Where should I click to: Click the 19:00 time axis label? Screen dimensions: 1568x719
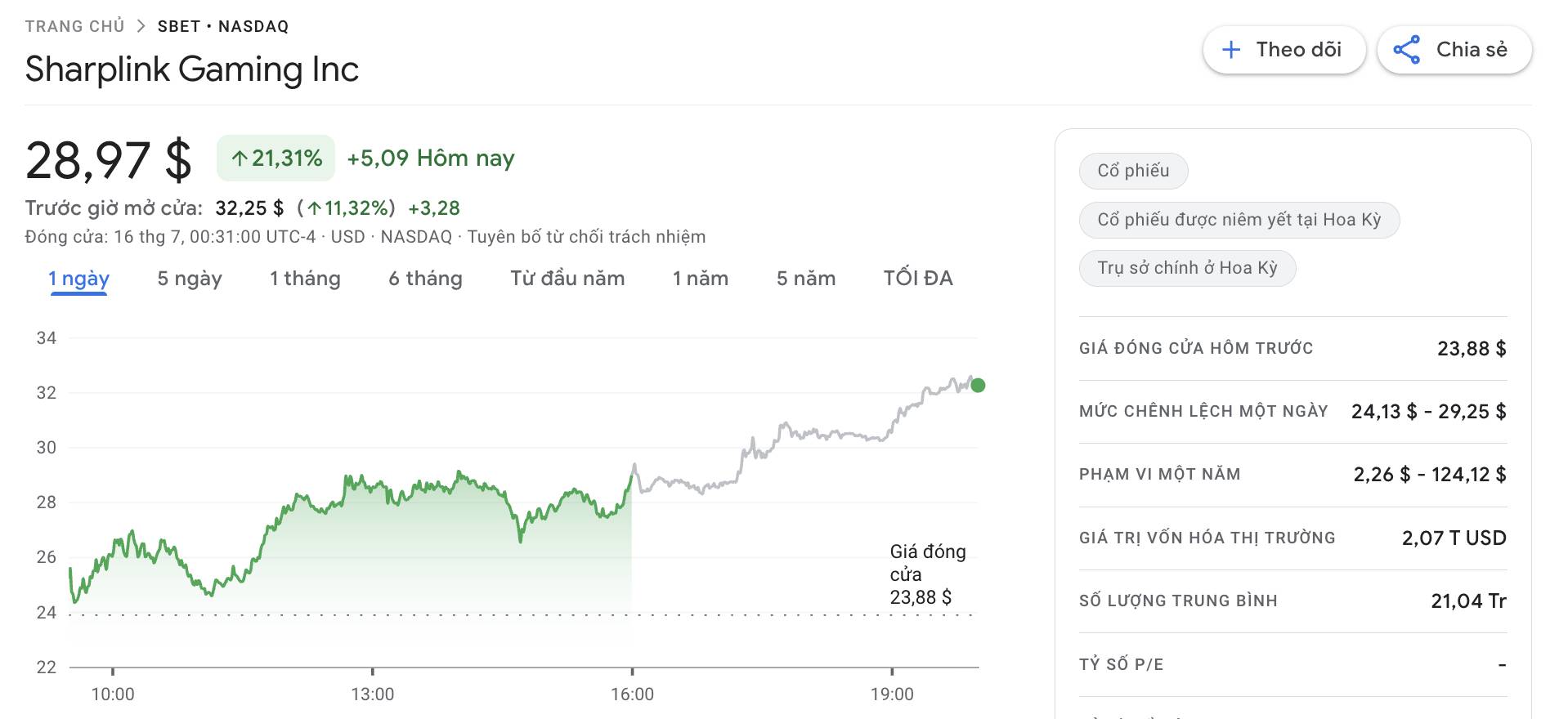pos(892,694)
